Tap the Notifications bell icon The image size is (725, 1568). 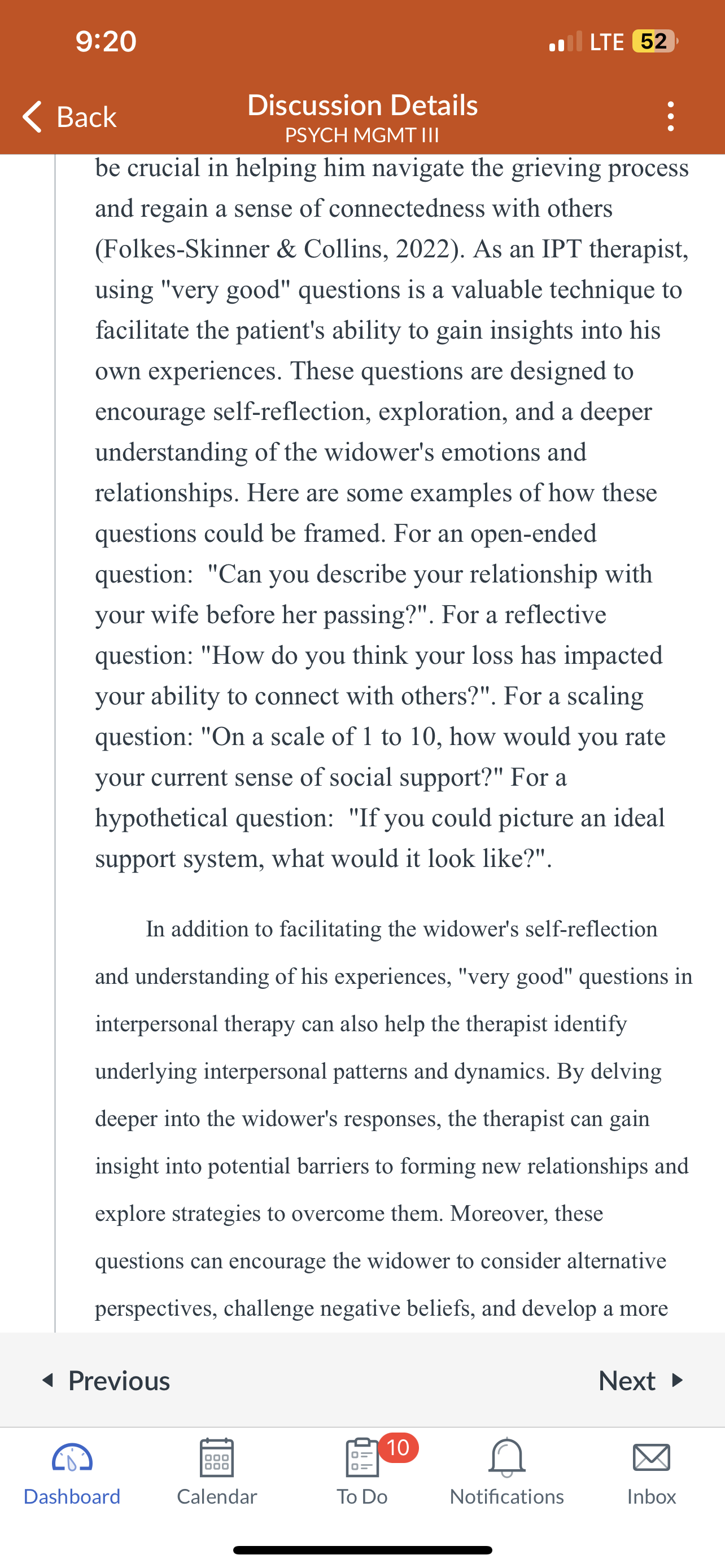(506, 1458)
